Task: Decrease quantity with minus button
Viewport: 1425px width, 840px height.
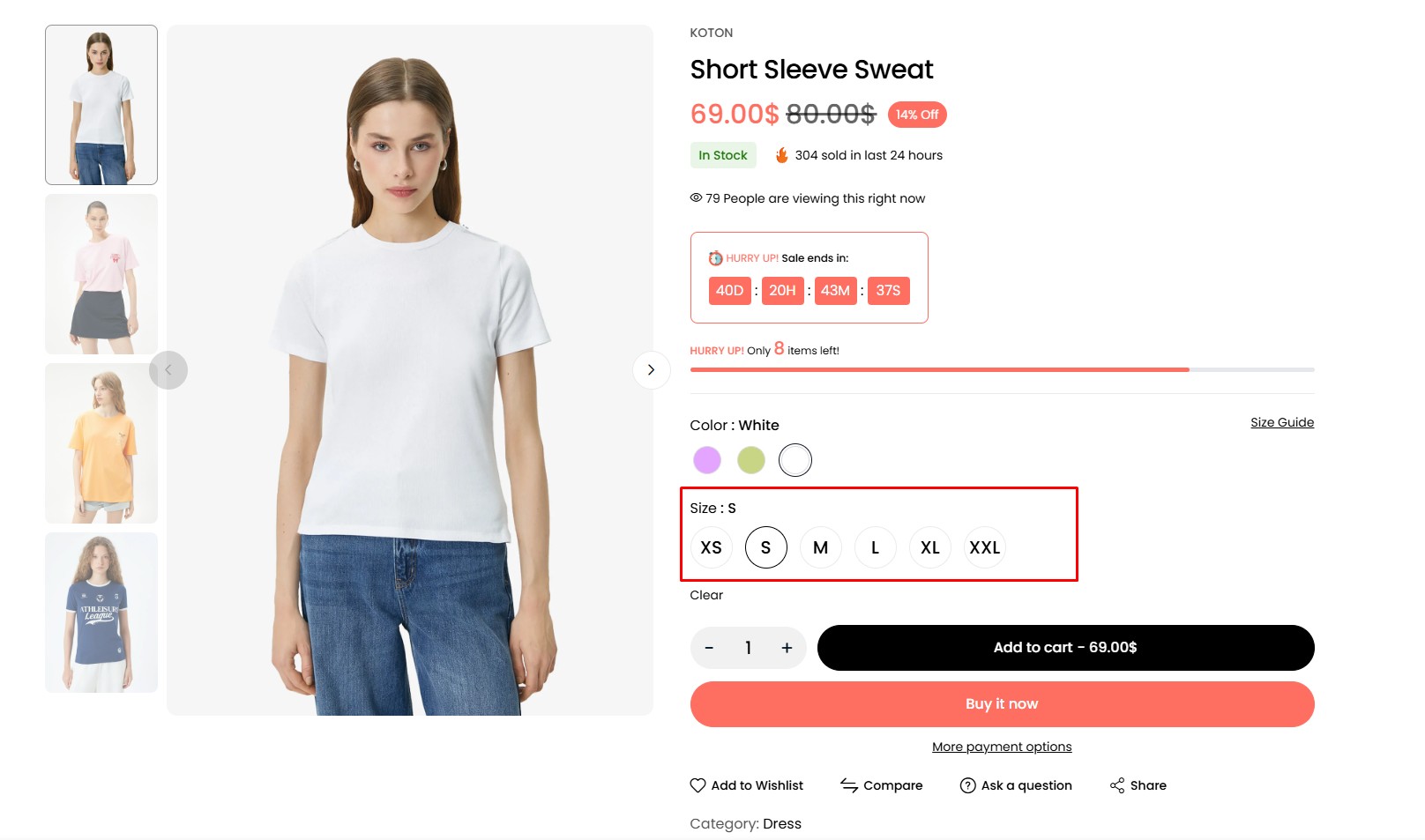Action: pyautogui.click(x=709, y=648)
